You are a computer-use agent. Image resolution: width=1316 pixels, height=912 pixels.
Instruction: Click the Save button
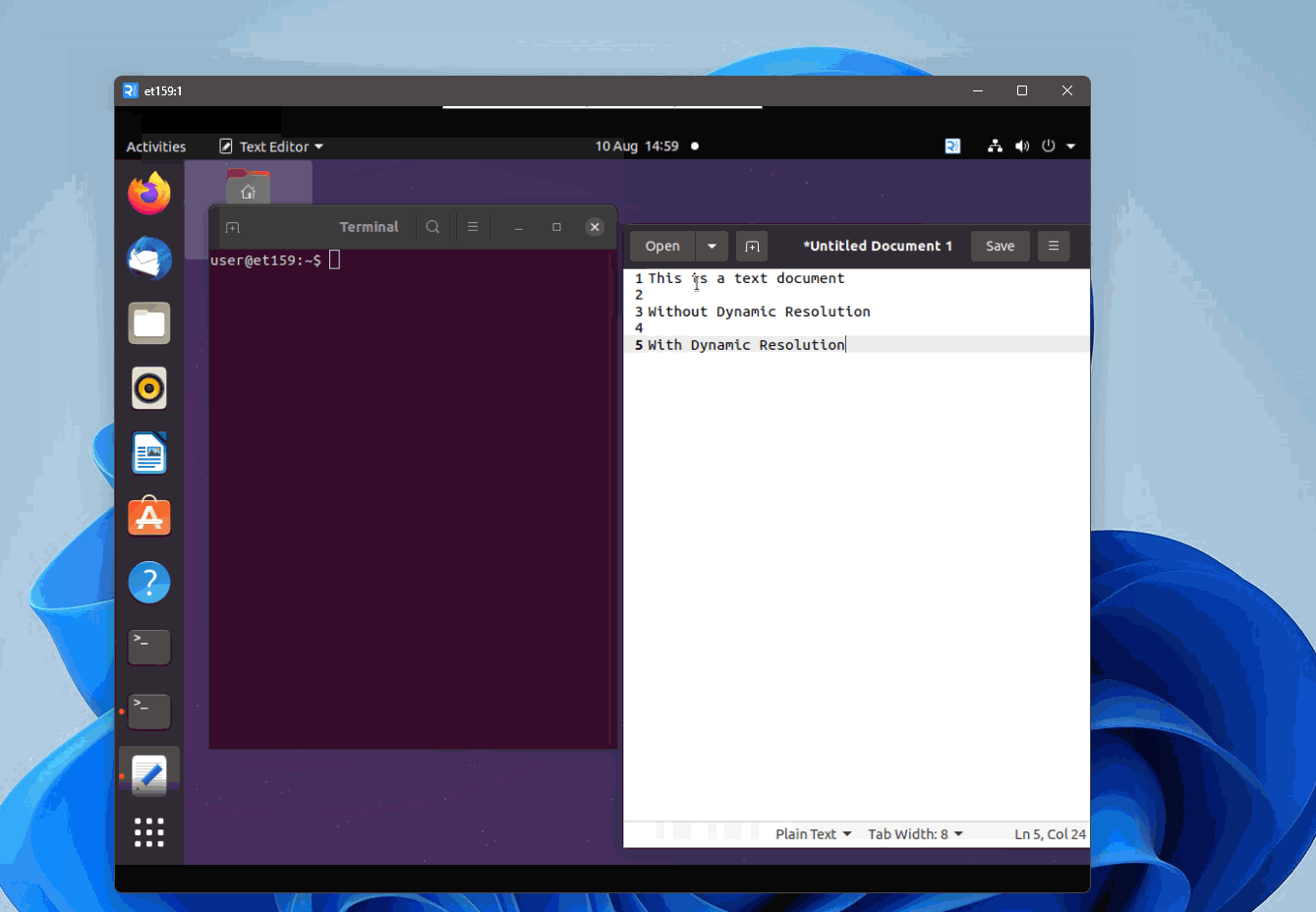pos(1001,247)
